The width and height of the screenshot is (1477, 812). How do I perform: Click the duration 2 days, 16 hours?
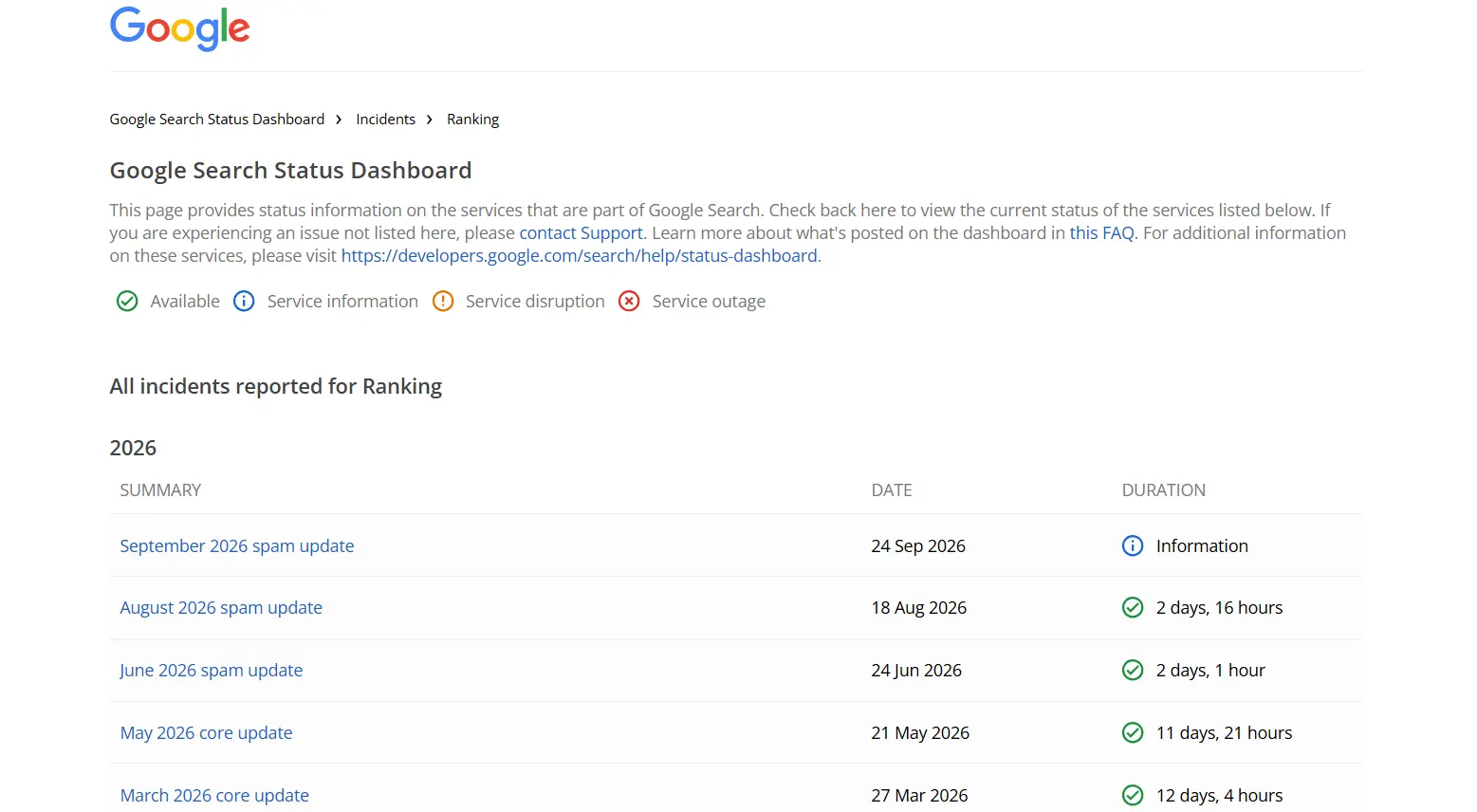[1219, 607]
